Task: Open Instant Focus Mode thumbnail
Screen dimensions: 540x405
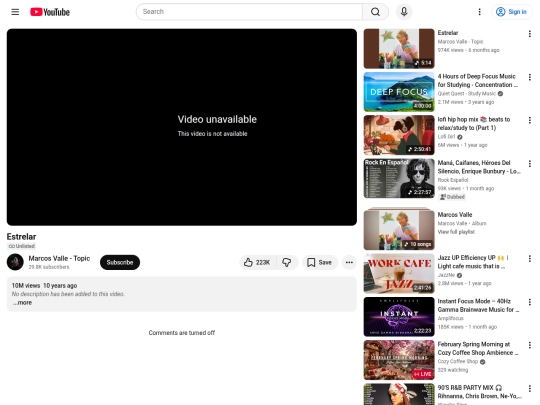Action: click(x=399, y=317)
